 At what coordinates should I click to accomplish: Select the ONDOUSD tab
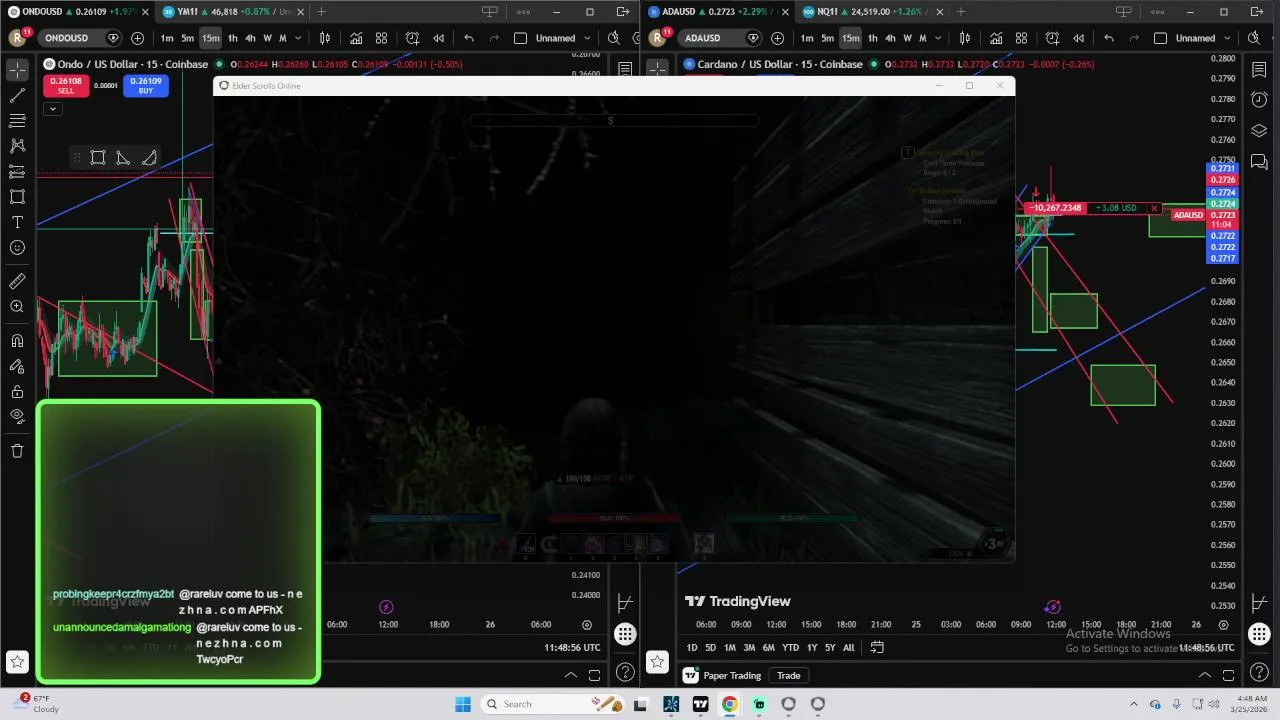(78, 12)
